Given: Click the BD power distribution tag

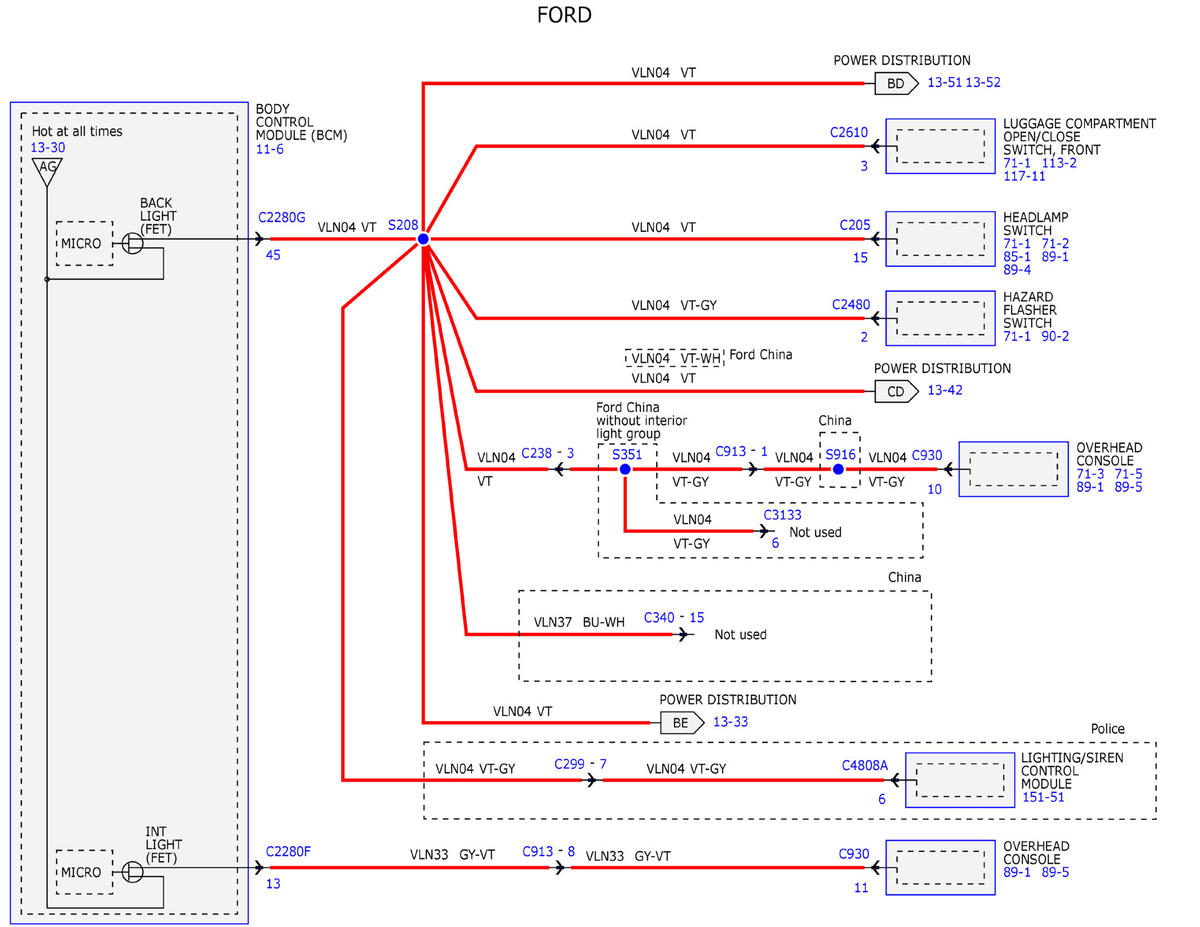Looking at the screenshot, I should click(896, 84).
